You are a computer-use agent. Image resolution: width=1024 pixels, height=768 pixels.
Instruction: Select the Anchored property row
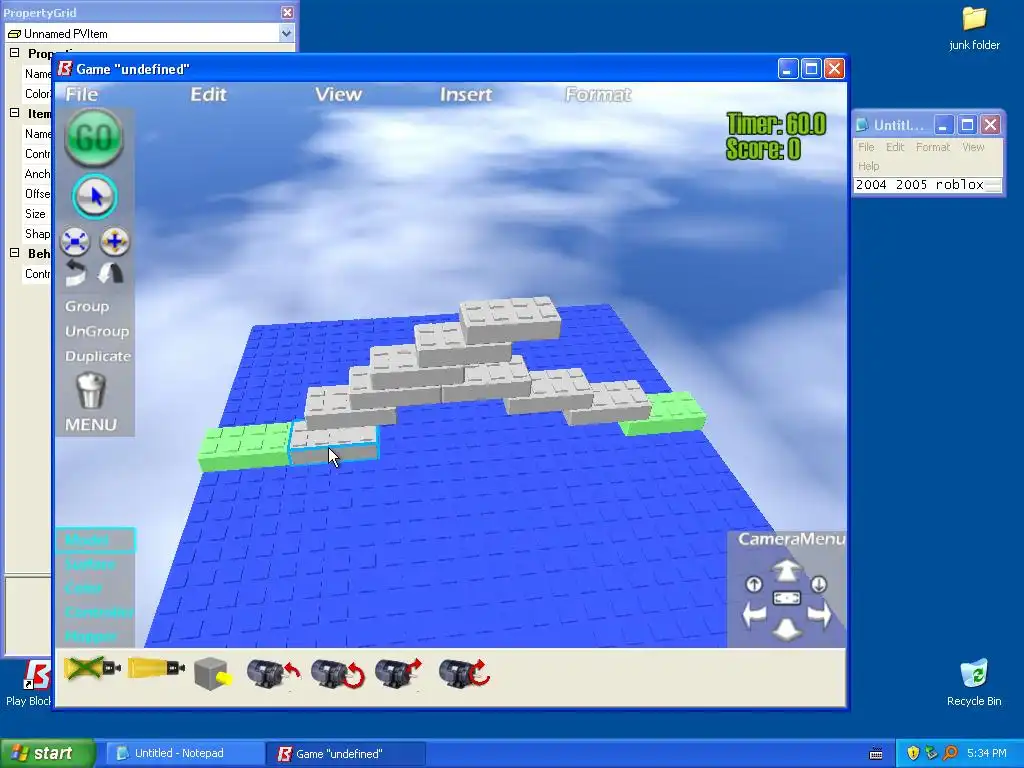pos(37,174)
